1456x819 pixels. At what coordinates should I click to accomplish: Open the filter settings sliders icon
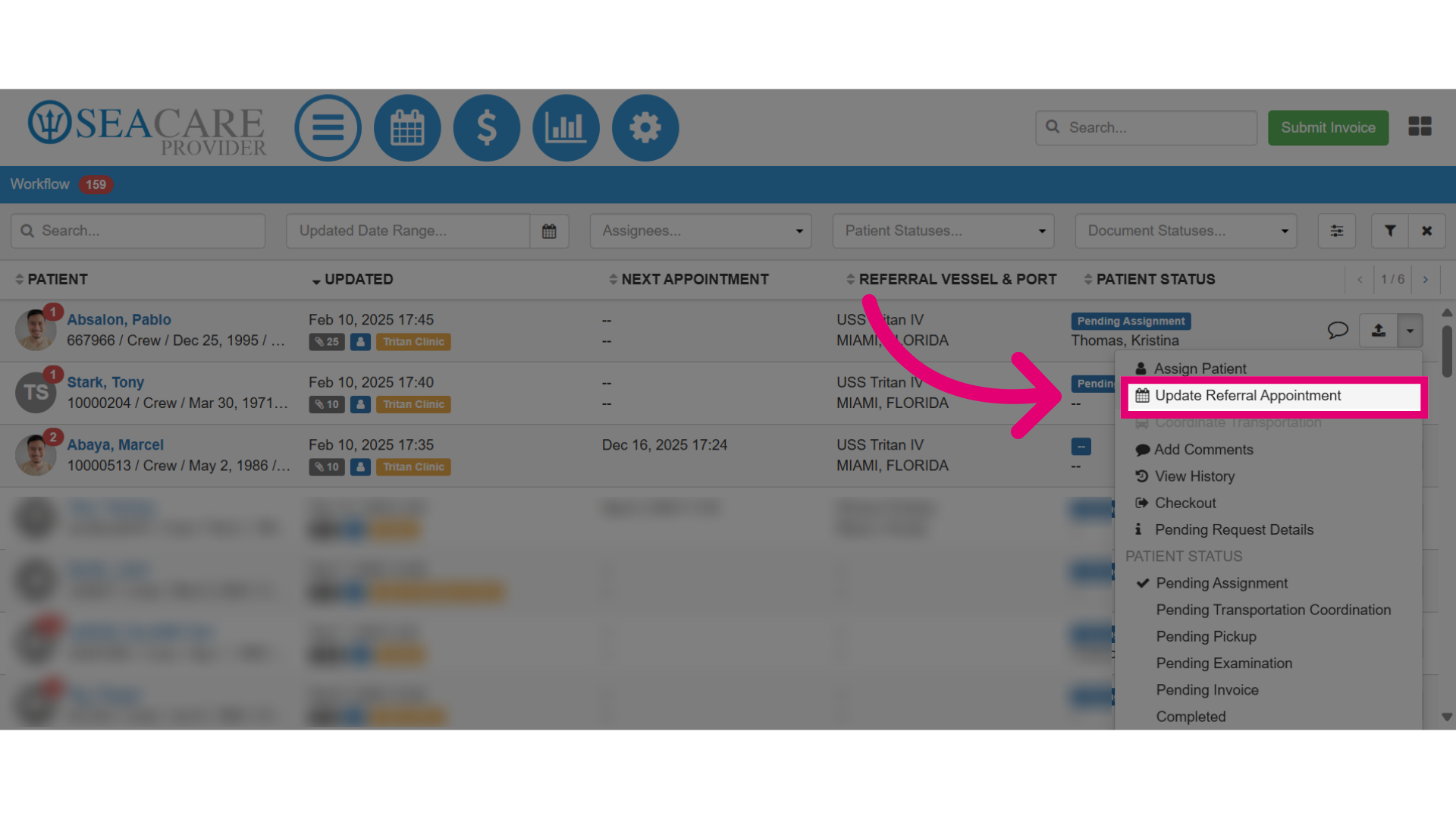point(1337,231)
